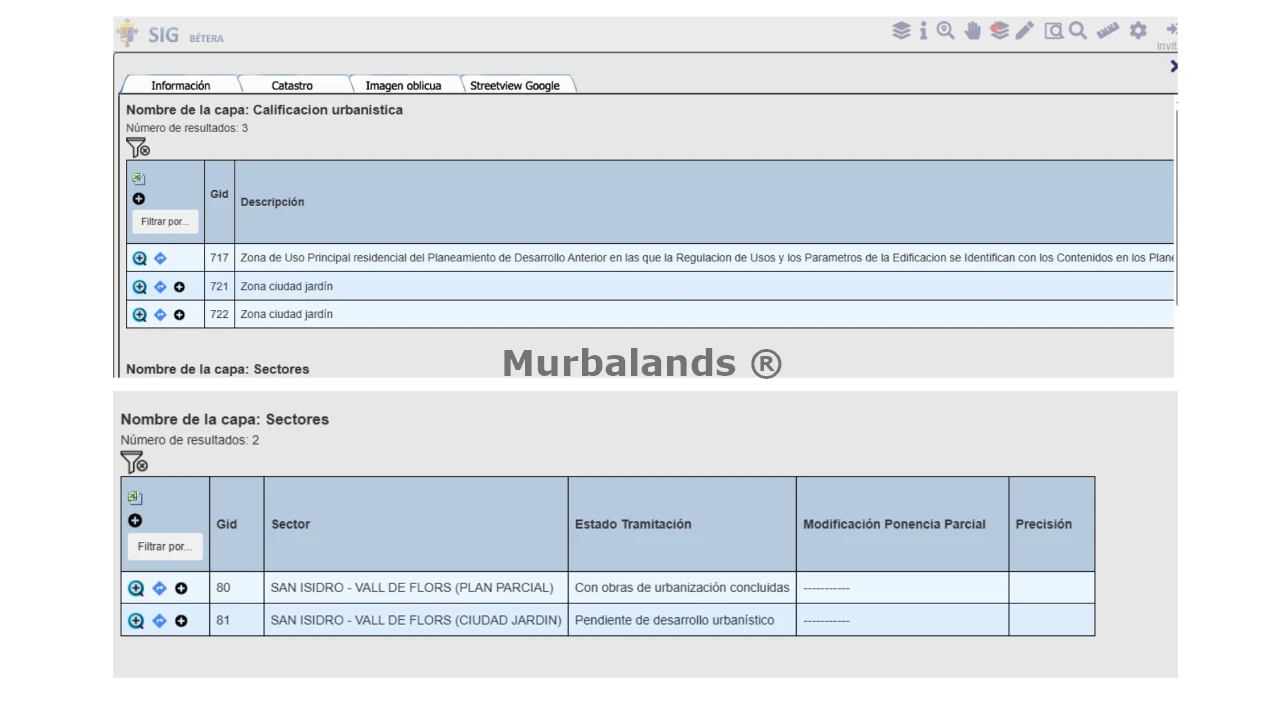1280x720 pixels.
Task: Select the pan hand tool
Action: (973, 31)
